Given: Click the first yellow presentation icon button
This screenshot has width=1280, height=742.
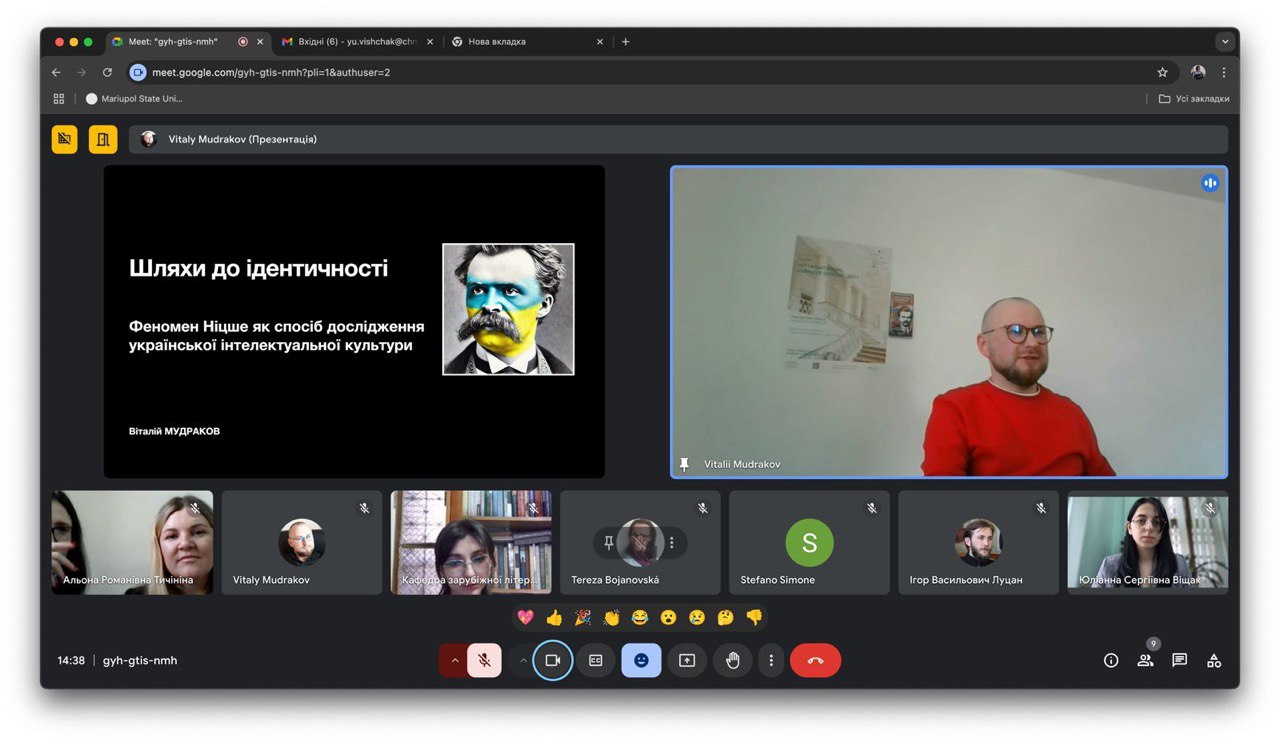Looking at the screenshot, I should (x=65, y=139).
